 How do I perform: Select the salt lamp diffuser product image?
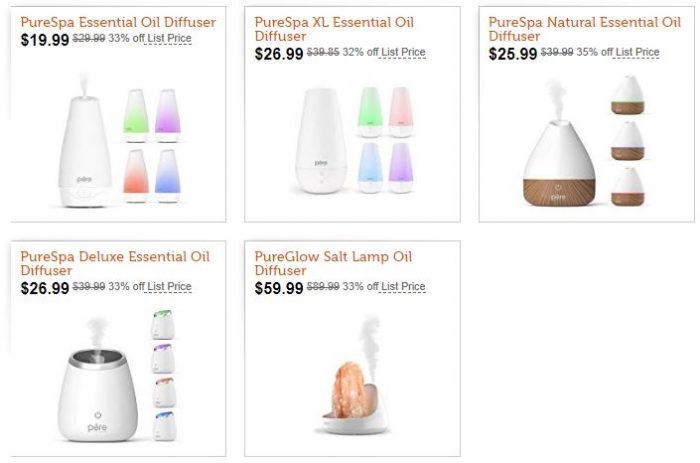click(x=353, y=375)
